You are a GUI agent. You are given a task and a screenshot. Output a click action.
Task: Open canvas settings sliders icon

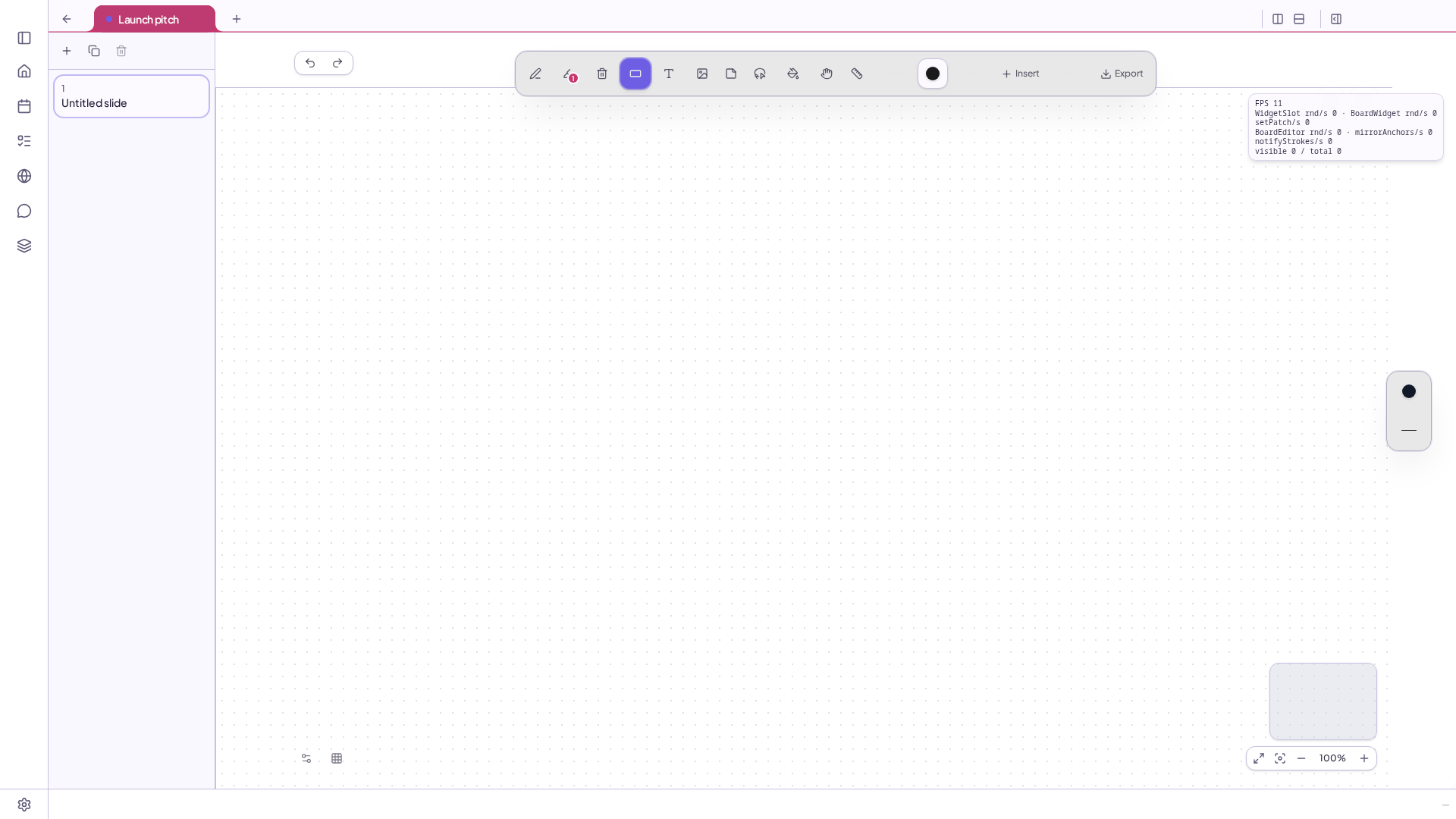(306, 758)
